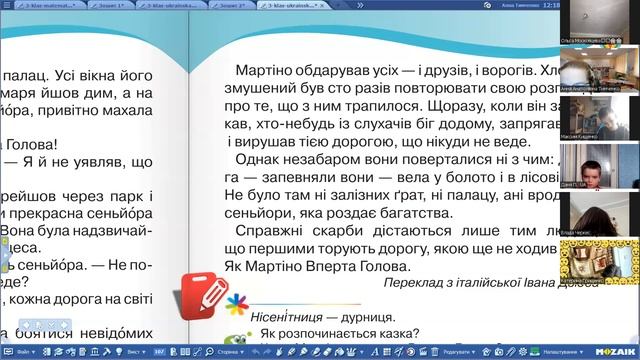Click the link connector icon

pos(198,351)
